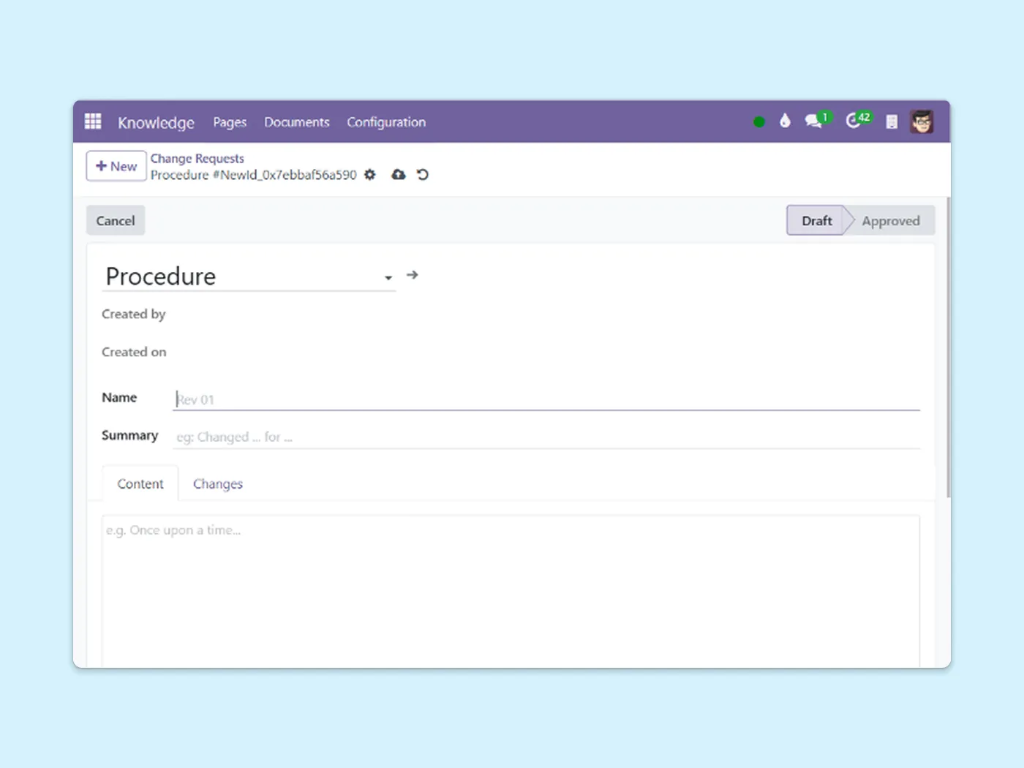Image resolution: width=1024 pixels, height=768 pixels.
Task: Click the New button
Action: pyautogui.click(x=116, y=166)
